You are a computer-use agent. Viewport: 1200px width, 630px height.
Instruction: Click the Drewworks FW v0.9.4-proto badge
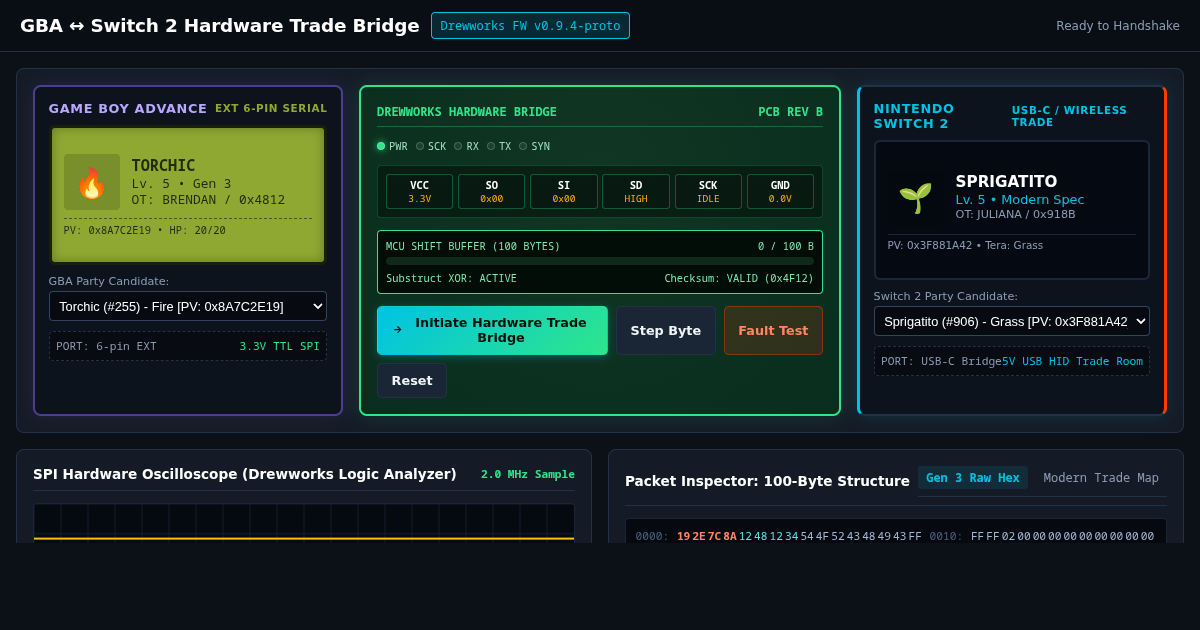(530, 26)
